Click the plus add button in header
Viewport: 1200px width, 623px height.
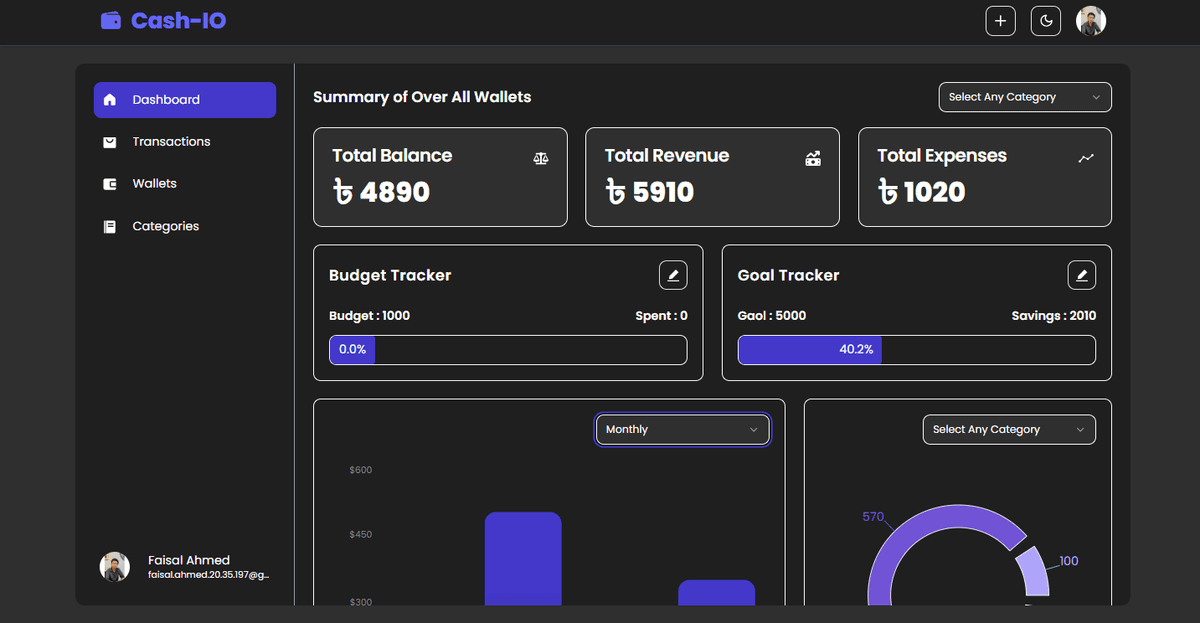[x=1000, y=21]
